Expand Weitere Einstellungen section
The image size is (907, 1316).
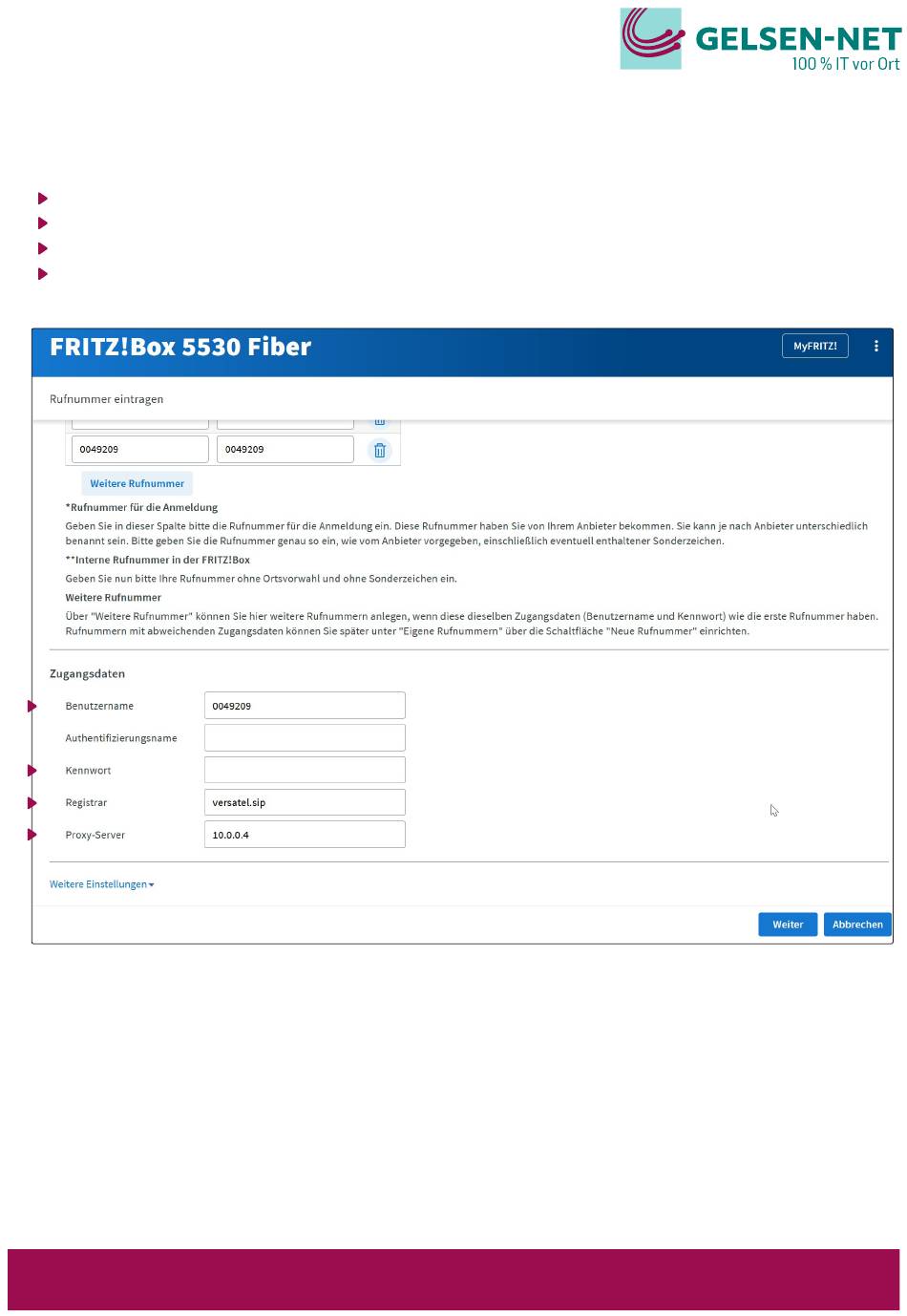[x=102, y=884]
